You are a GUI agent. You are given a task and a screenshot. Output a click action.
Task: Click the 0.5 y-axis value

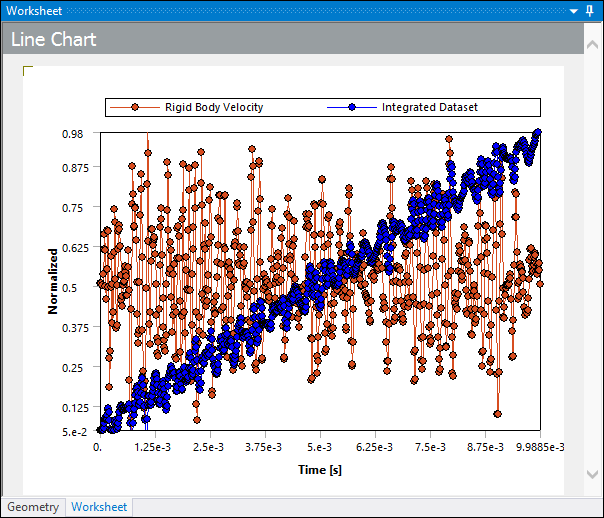pyautogui.click(x=69, y=288)
